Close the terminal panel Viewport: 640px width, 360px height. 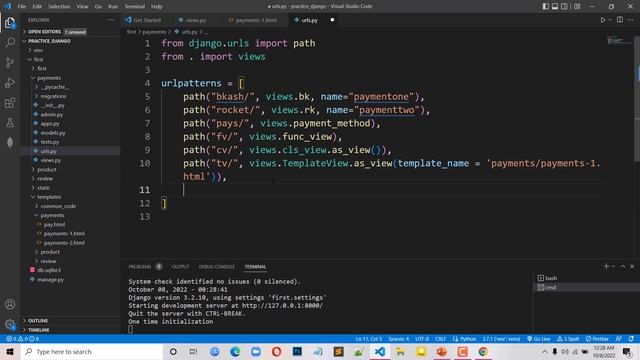pyautogui.click(x=632, y=266)
